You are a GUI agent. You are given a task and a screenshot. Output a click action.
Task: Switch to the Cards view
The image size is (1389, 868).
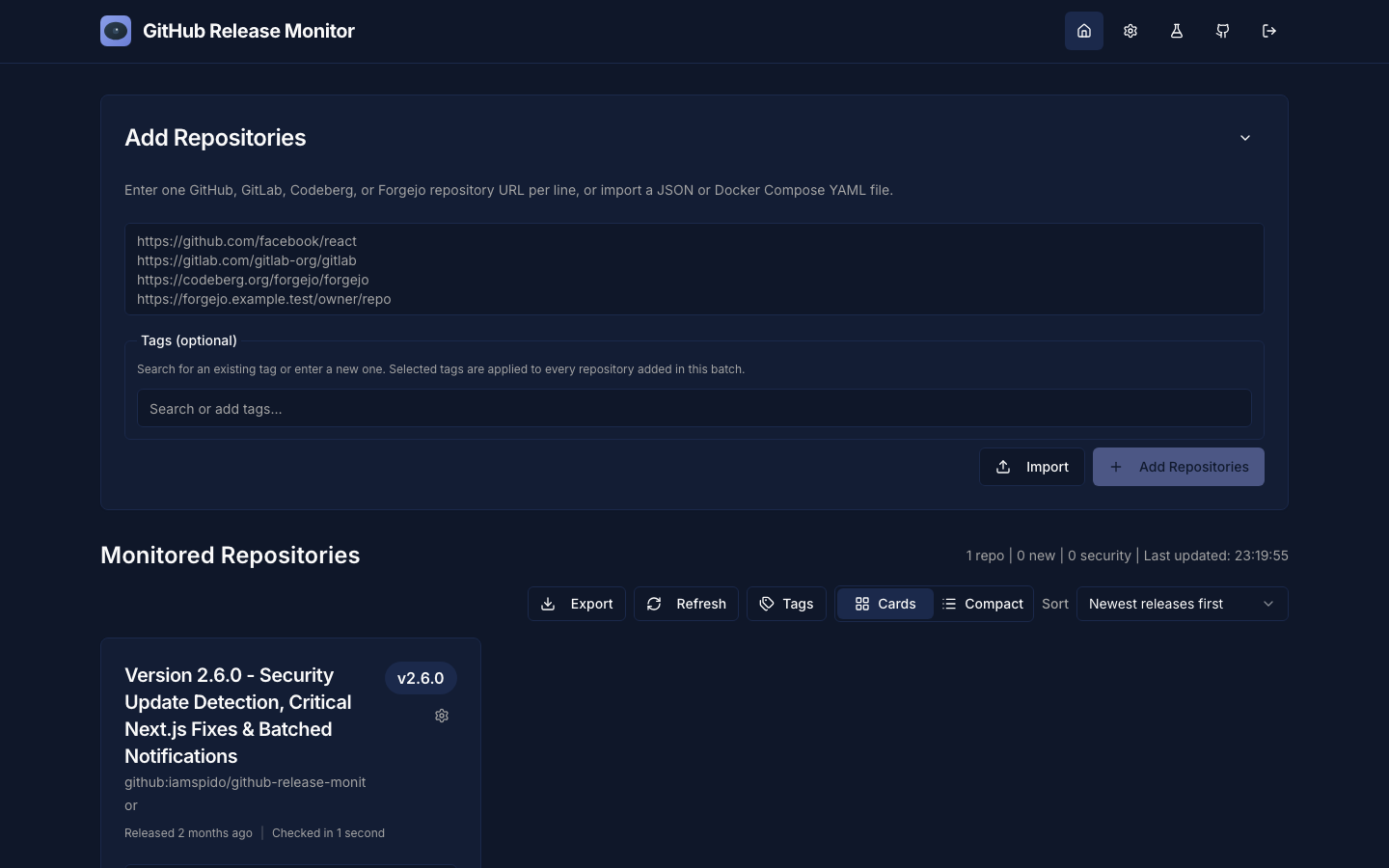[885, 604]
